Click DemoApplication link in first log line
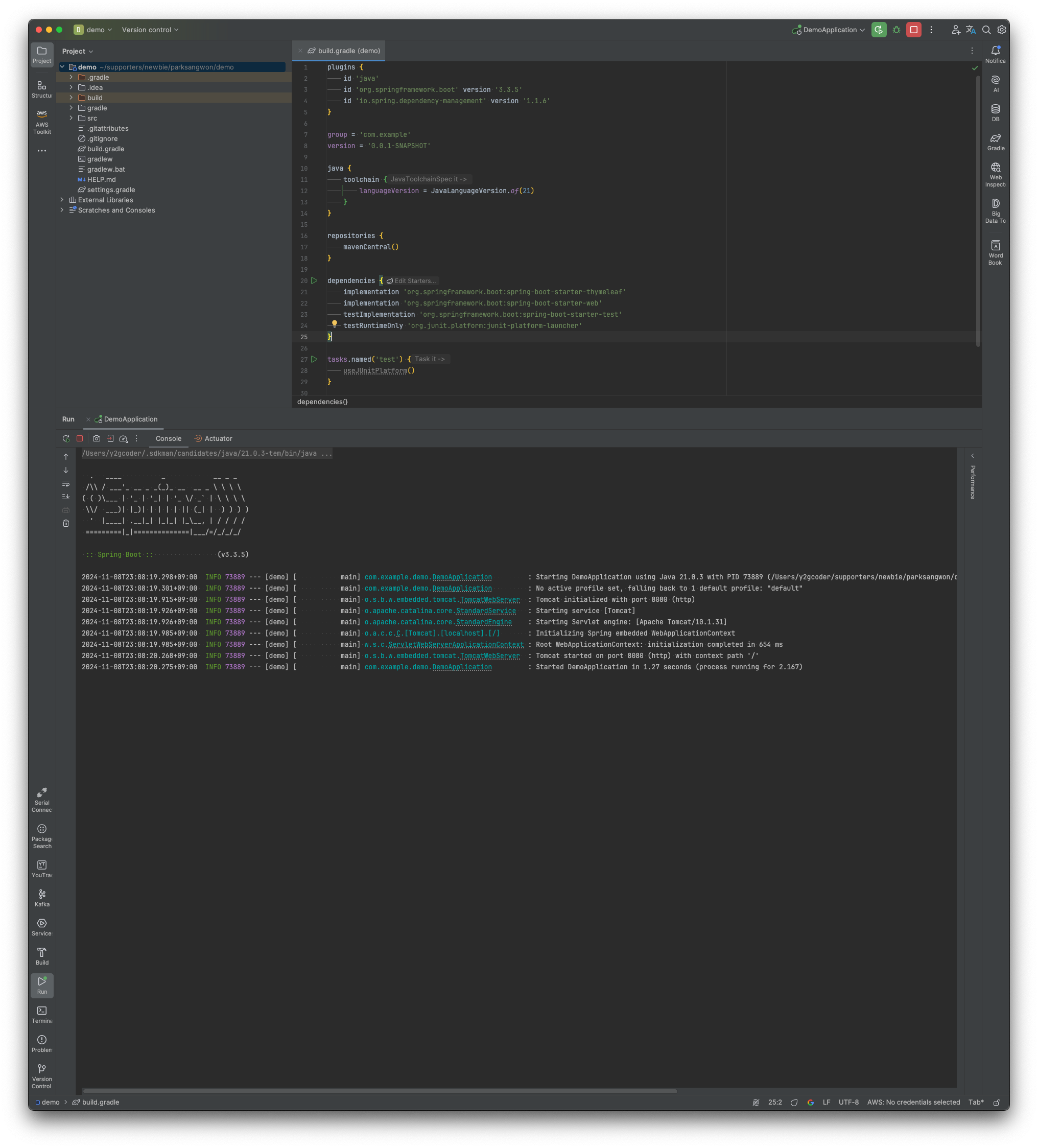1038x1148 pixels. pos(462,577)
